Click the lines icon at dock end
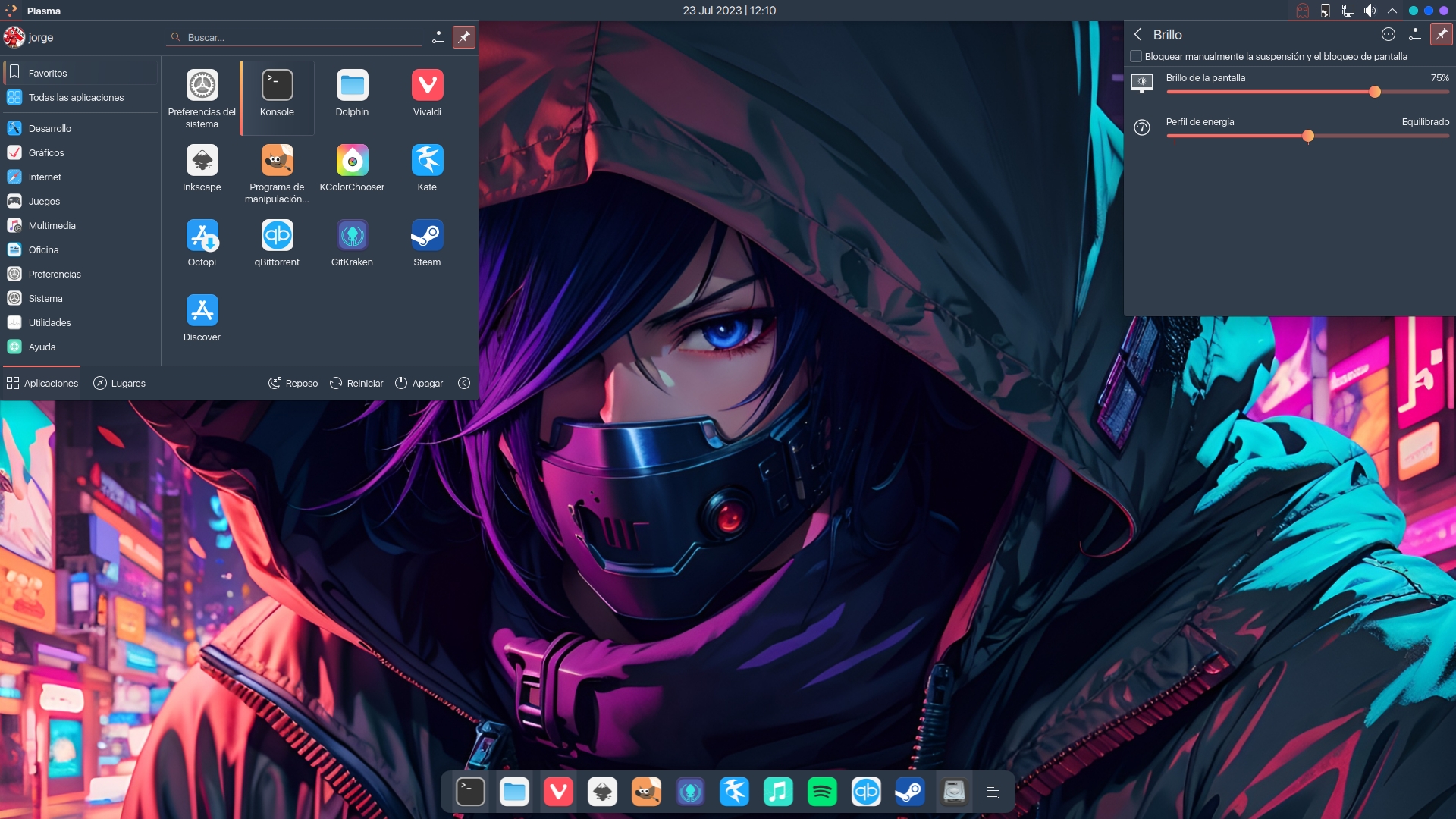Viewport: 1456px width, 819px height. [x=993, y=792]
